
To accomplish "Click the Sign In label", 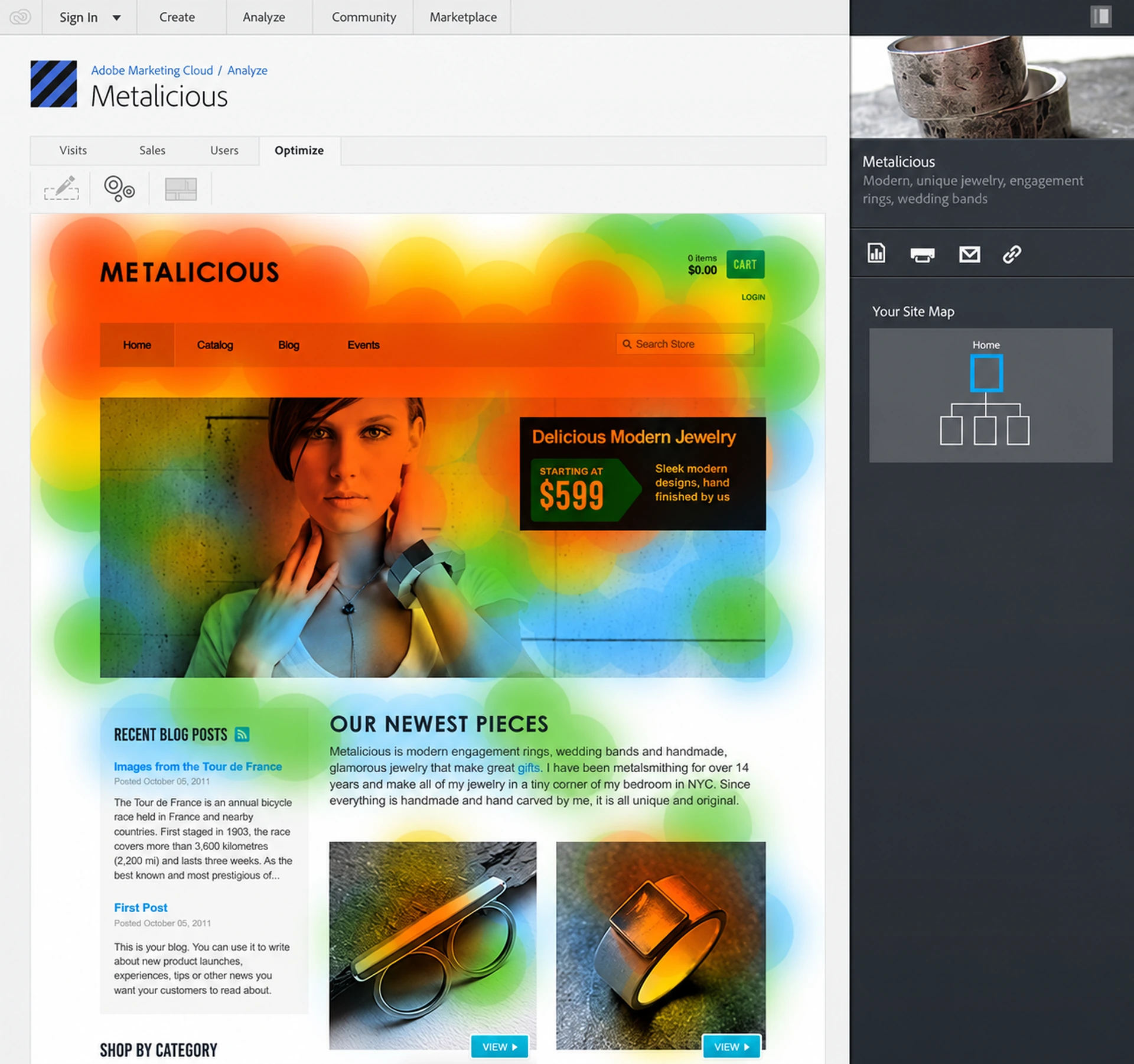I will click(79, 18).
